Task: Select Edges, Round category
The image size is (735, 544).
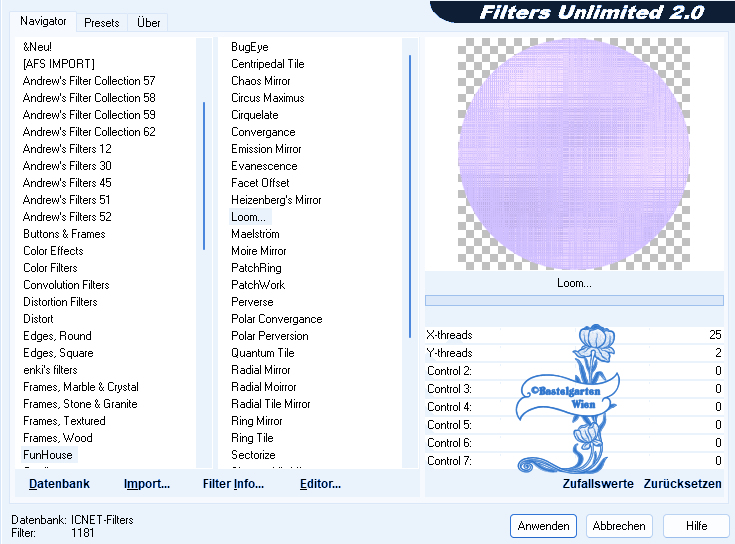Action: click(57, 336)
